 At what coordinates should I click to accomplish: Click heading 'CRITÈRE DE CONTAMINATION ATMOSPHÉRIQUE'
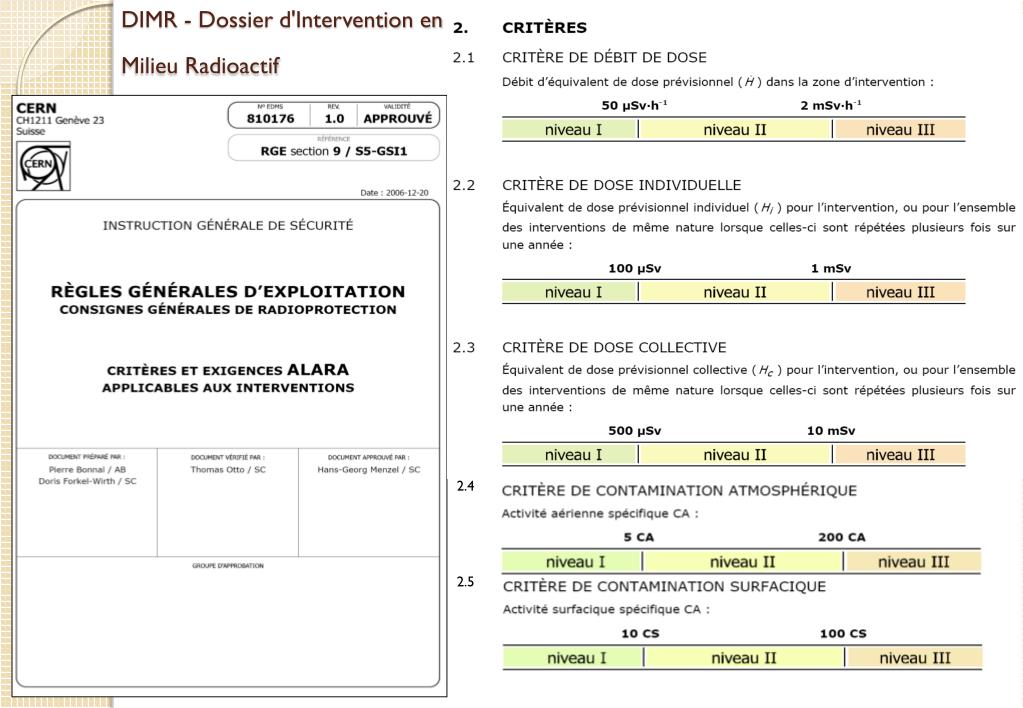679,491
